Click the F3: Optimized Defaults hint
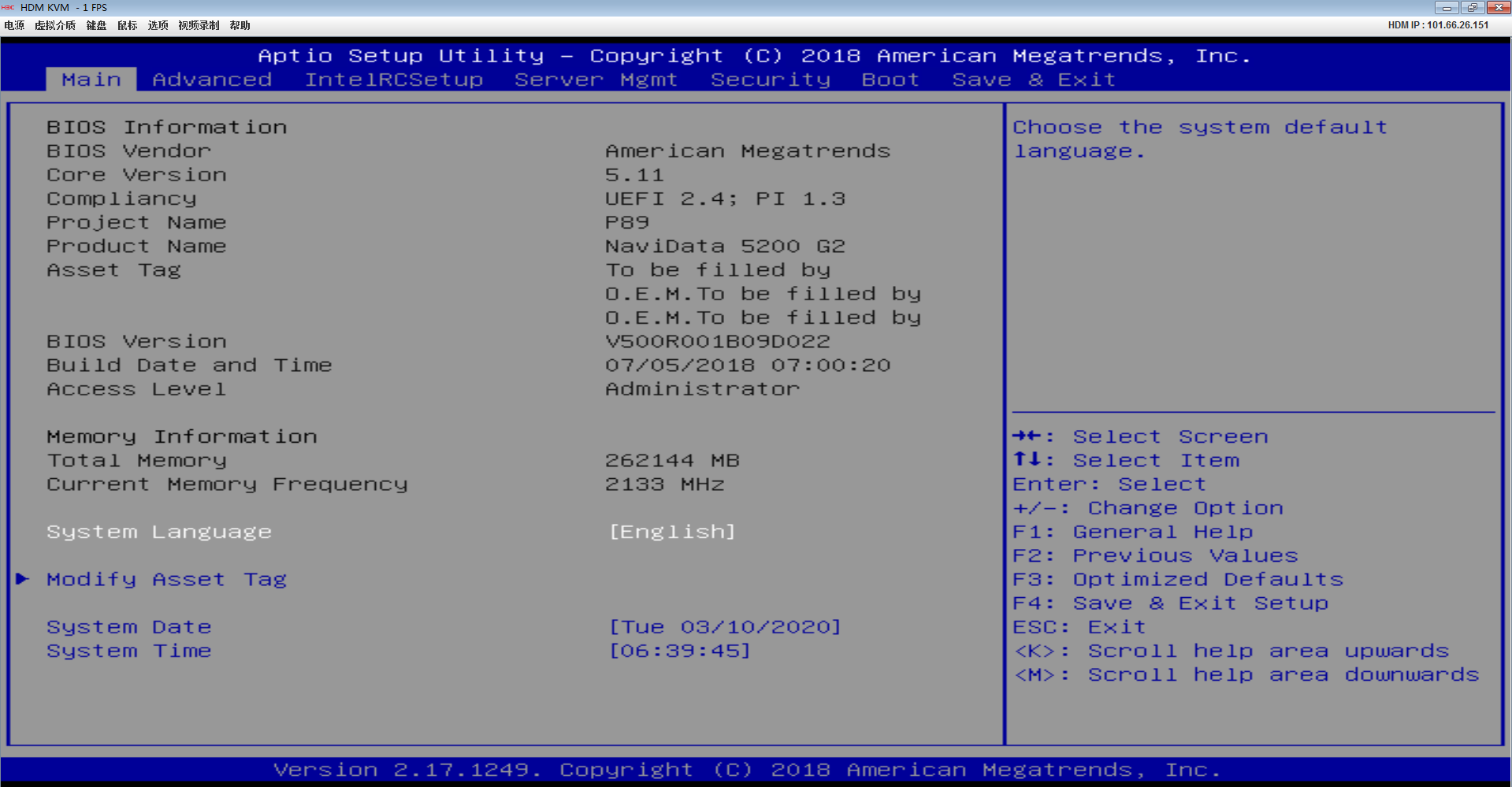This screenshot has width=1512, height=787. click(x=1178, y=579)
